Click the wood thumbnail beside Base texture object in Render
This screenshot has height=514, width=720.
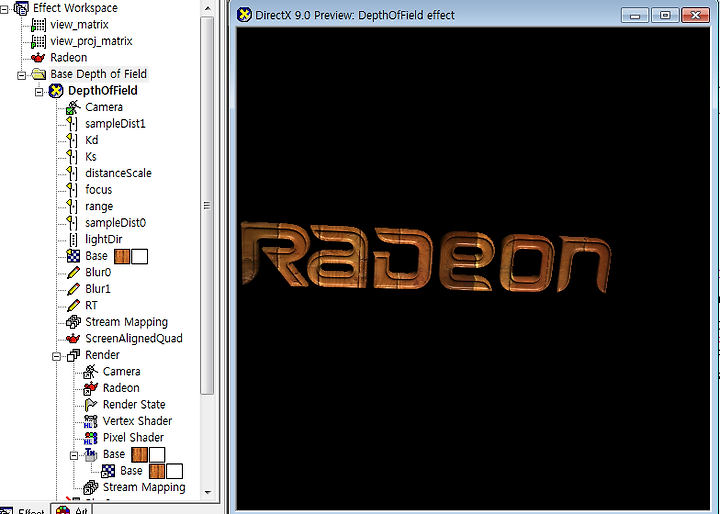point(140,455)
